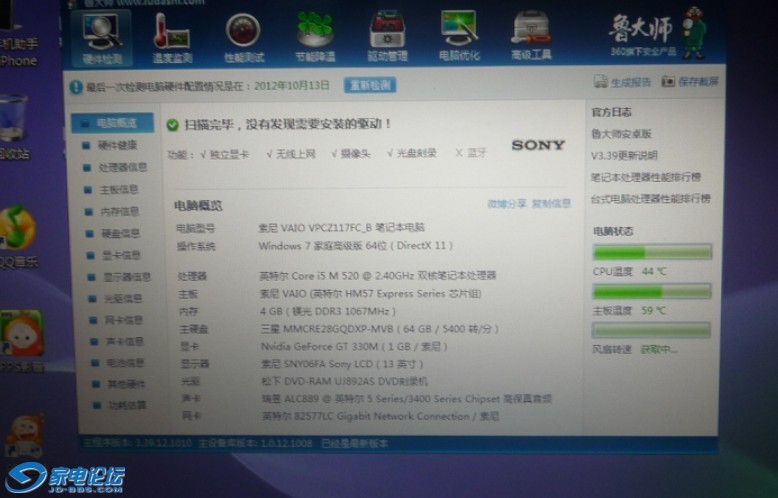The width and height of the screenshot is (778, 498).
Task: Select the 硬盘信息 sidebar item
Action: click(x=121, y=234)
